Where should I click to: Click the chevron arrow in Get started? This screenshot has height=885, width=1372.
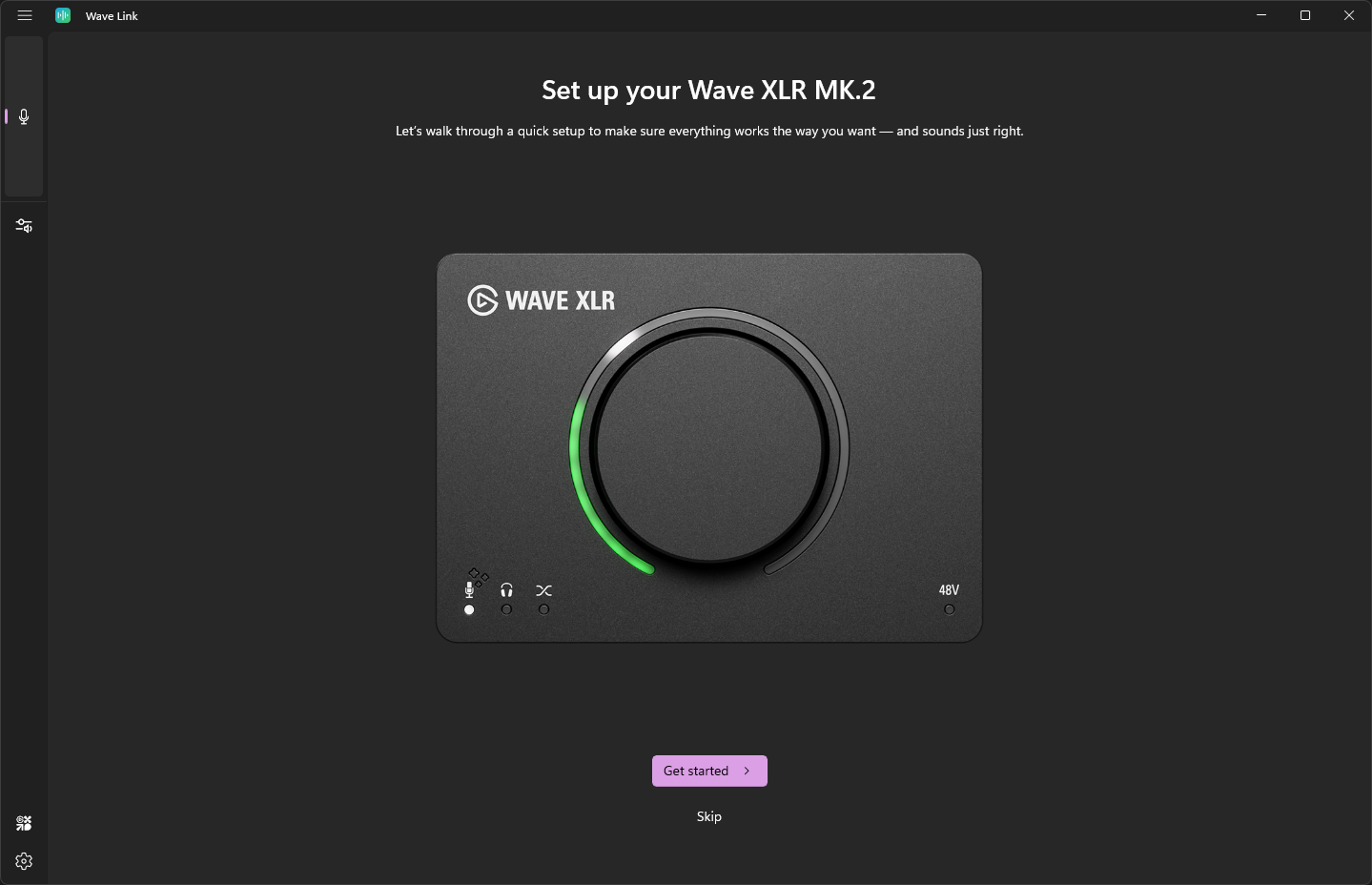(x=747, y=771)
